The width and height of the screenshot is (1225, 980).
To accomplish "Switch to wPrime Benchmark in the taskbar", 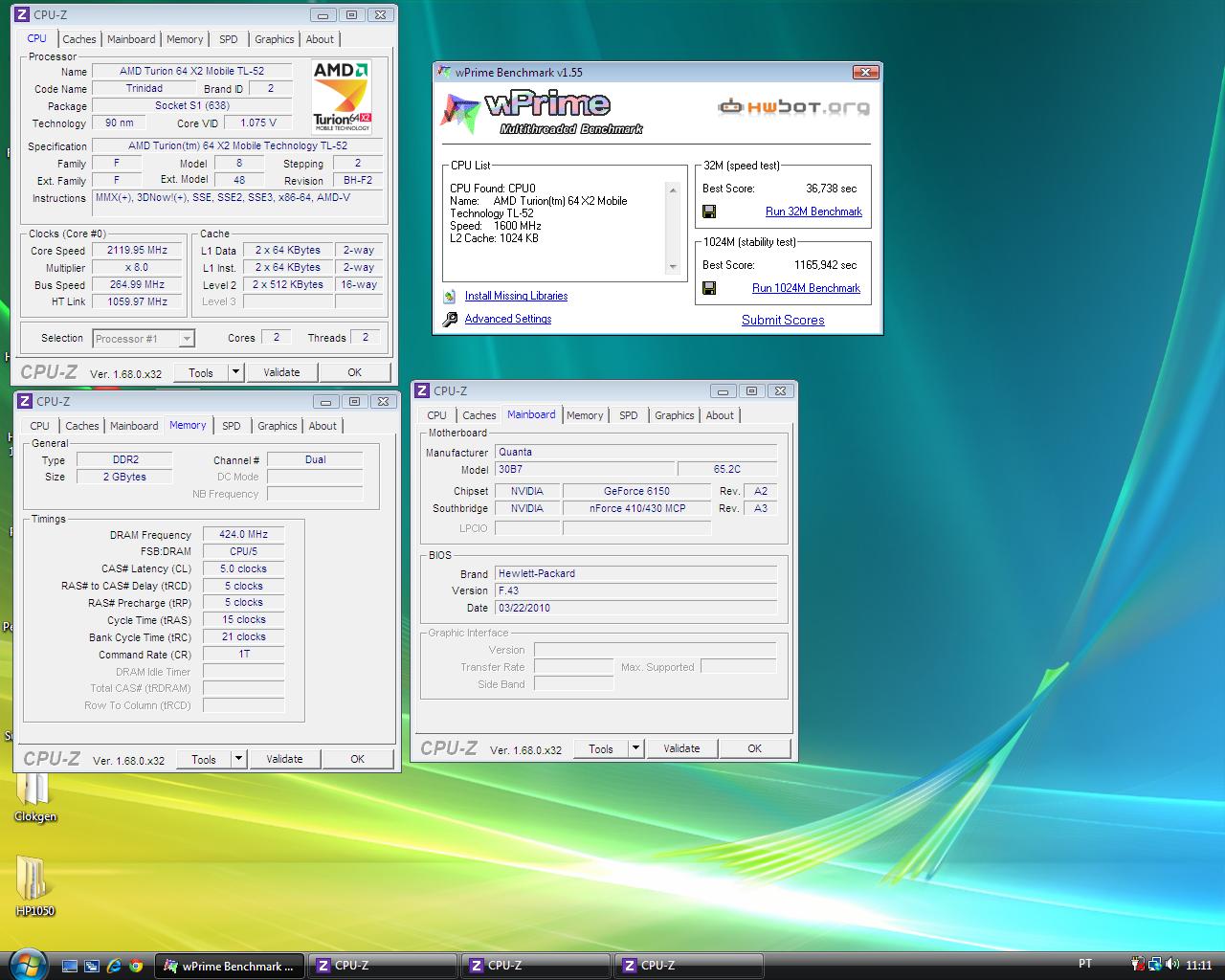I will (x=230, y=966).
